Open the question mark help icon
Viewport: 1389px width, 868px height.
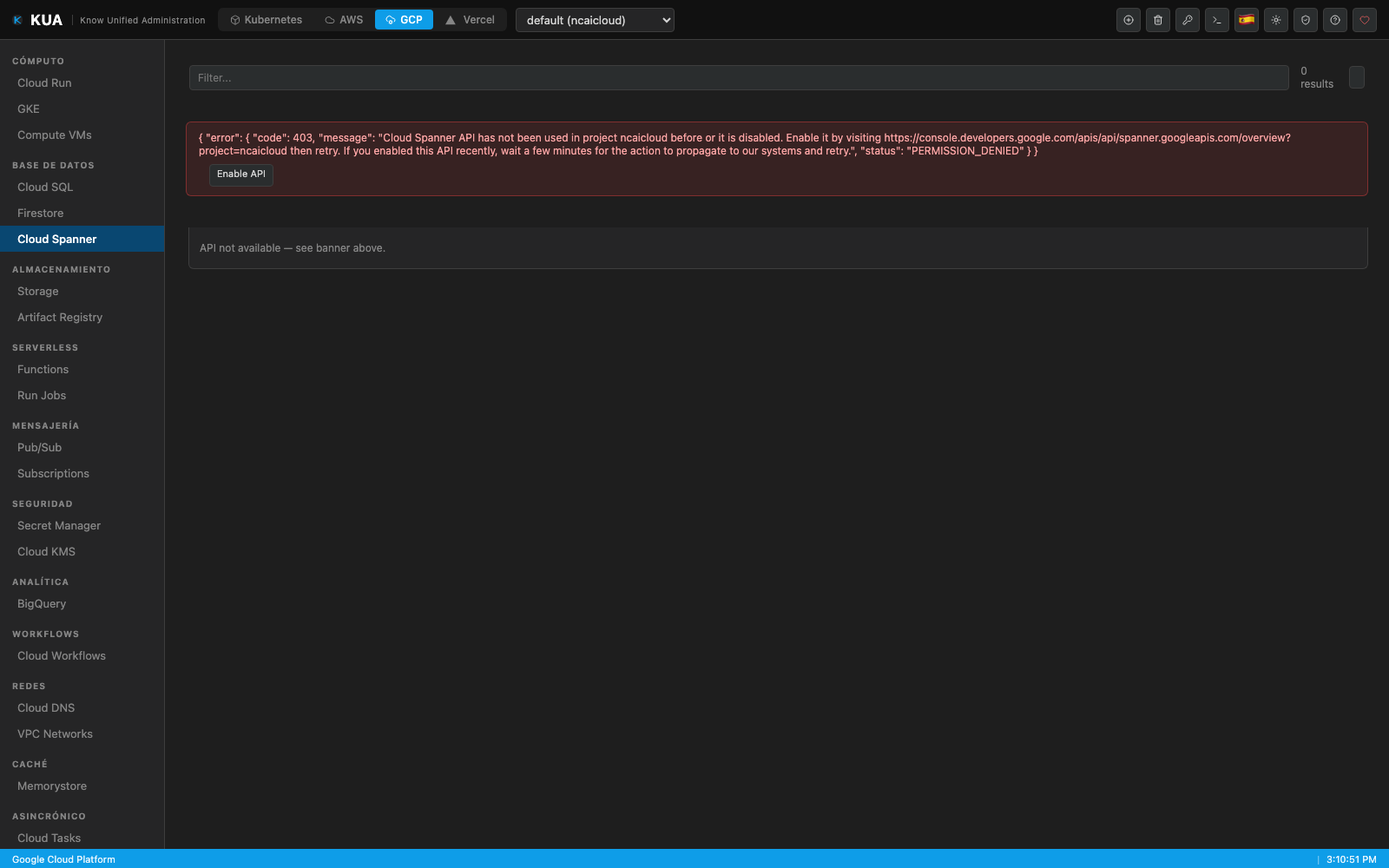click(1335, 20)
